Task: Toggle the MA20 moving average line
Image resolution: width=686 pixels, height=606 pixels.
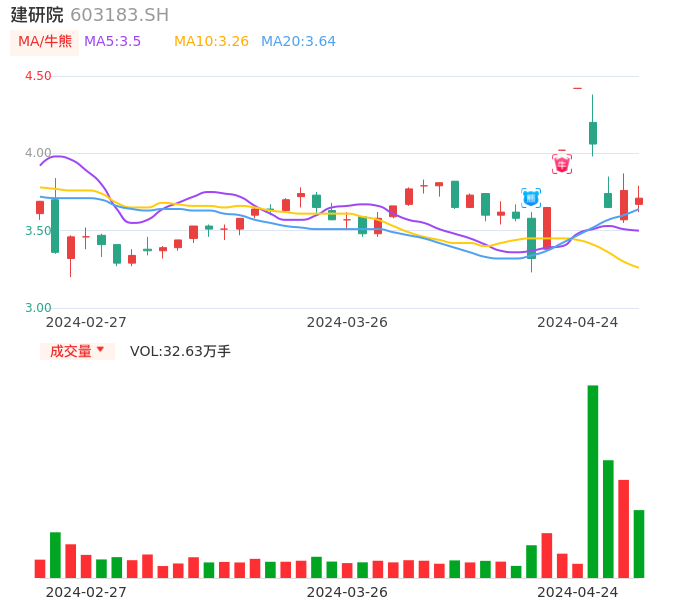Action: coord(298,41)
